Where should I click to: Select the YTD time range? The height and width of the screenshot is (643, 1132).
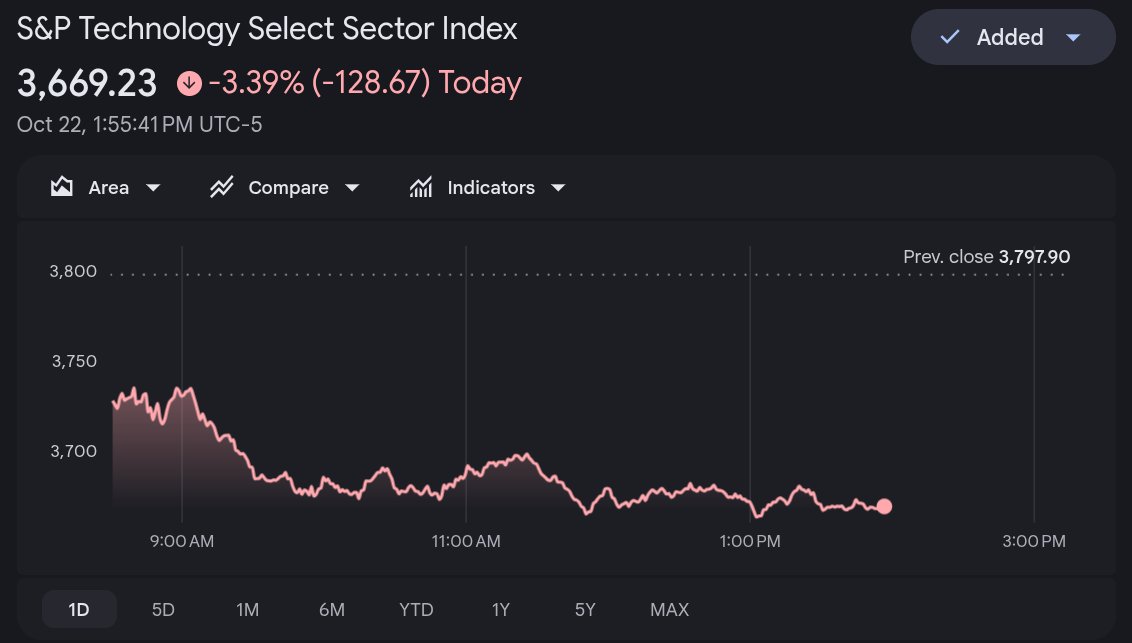click(x=417, y=609)
